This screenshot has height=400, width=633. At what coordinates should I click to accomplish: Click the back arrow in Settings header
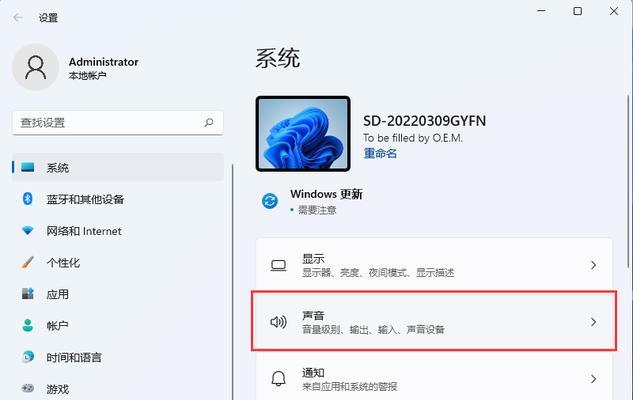18,17
